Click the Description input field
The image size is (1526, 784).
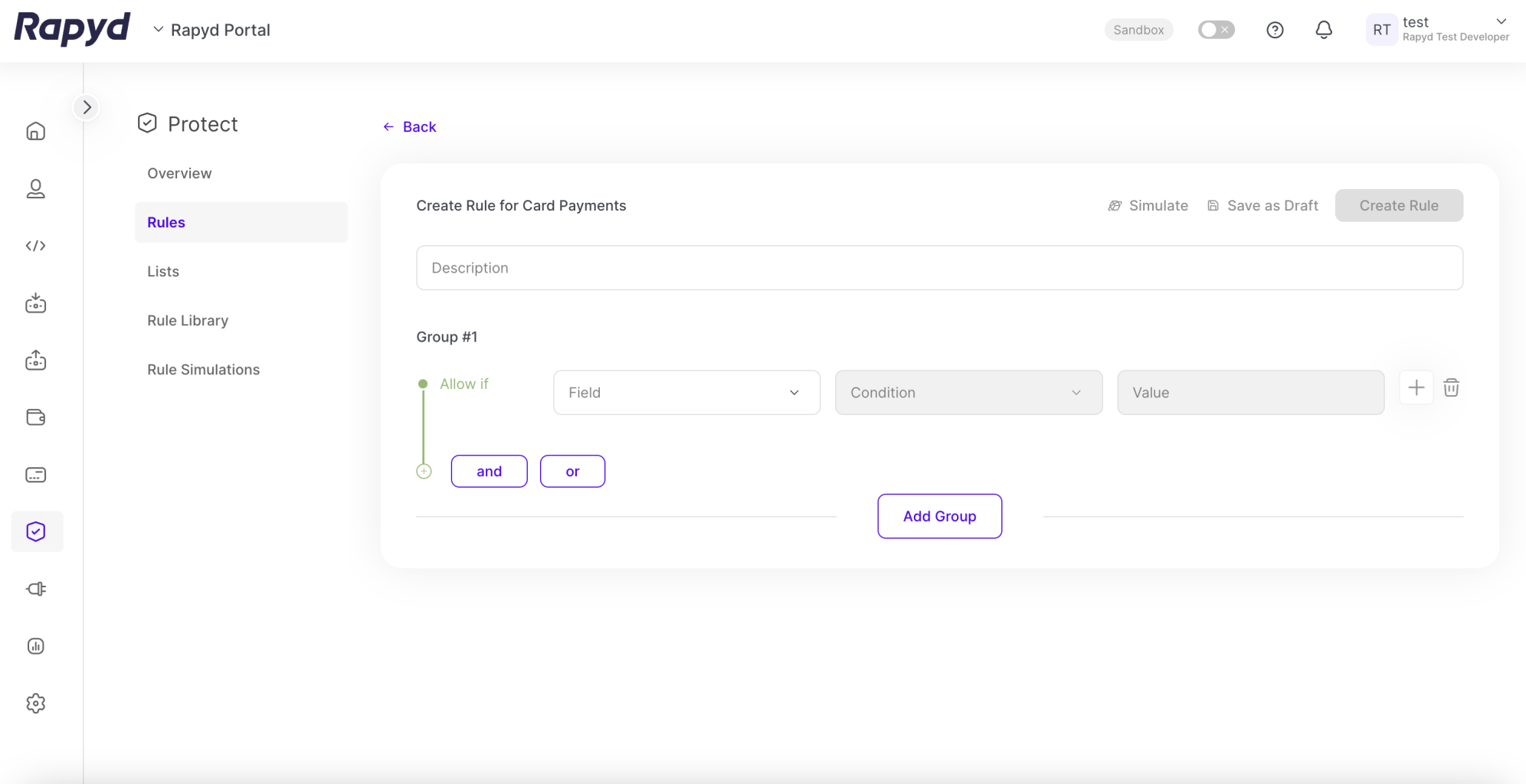tap(939, 268)
